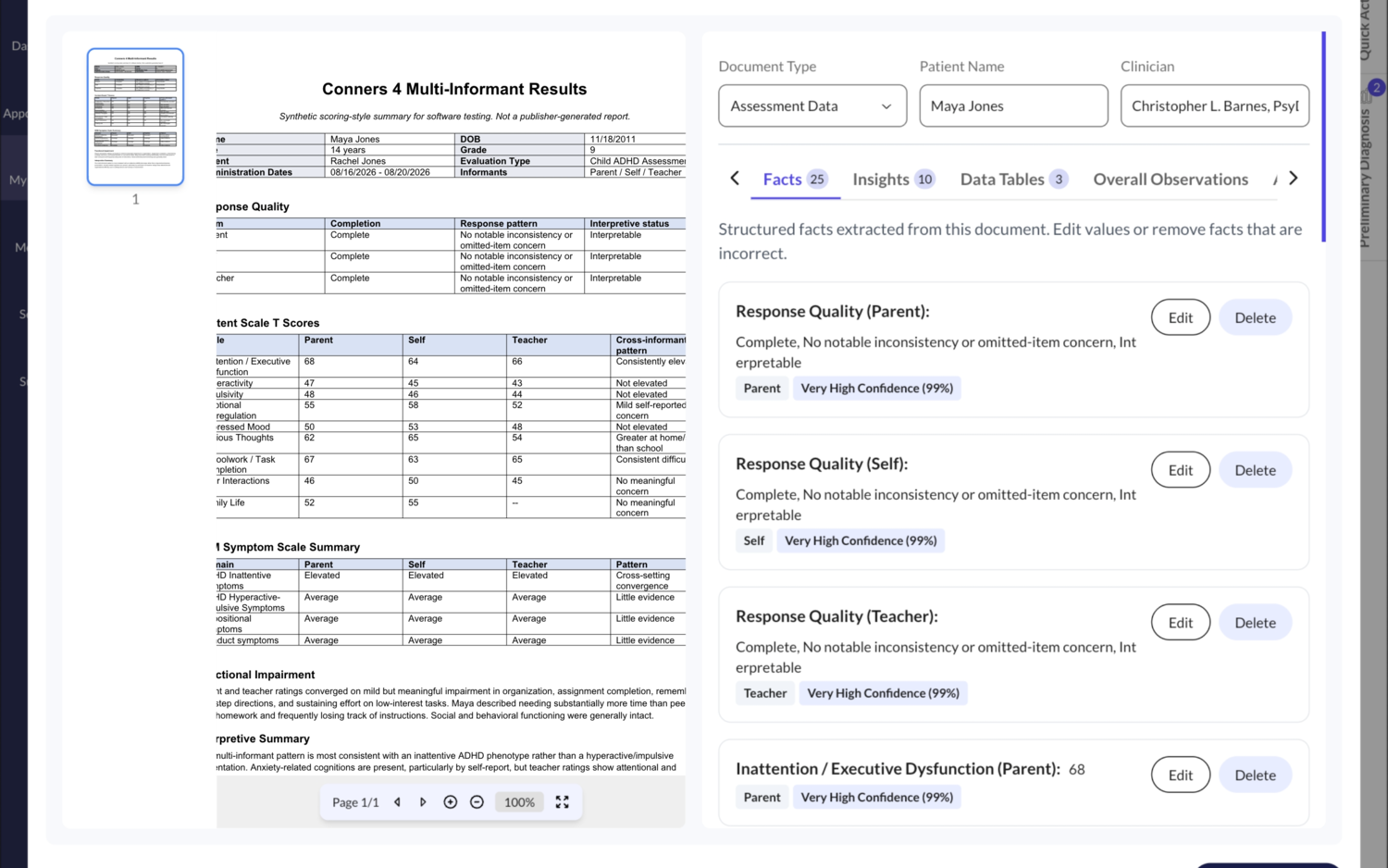The height and width of the screenshot is (868, 1388).
Task: Click the notification badge showing 2
Action: click(1376, 87)
